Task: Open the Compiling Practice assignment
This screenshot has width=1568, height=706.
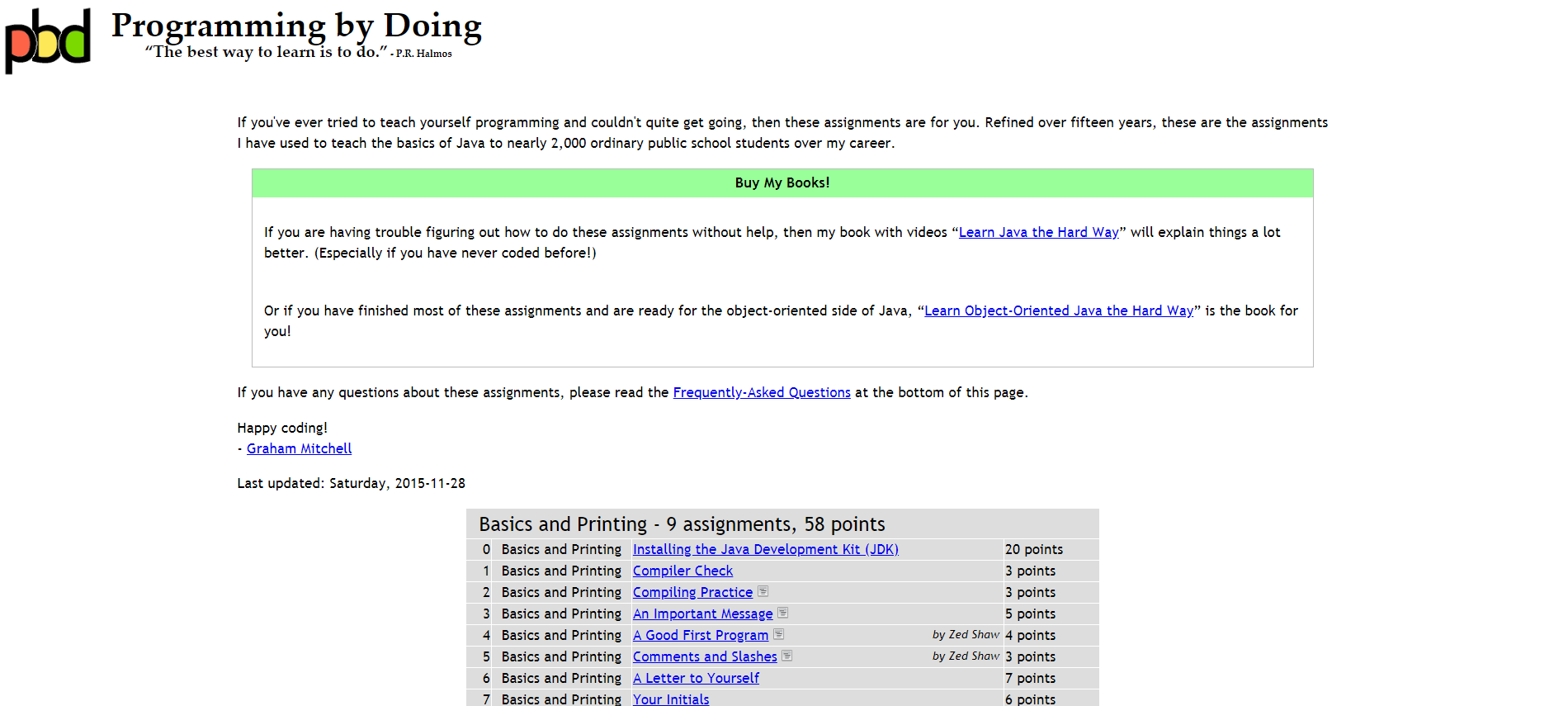Action: [x=692, y=592]
